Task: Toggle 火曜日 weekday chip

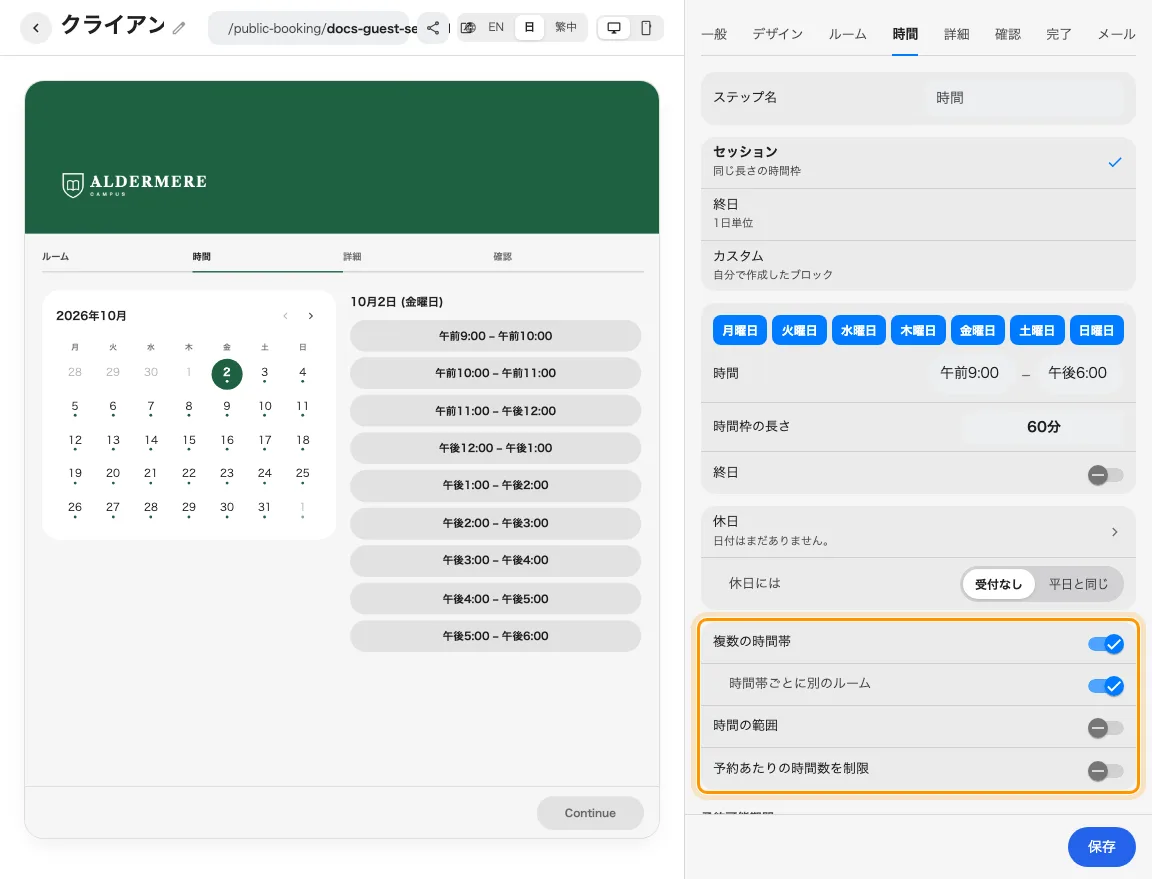Action: click(x=799, y=331)
